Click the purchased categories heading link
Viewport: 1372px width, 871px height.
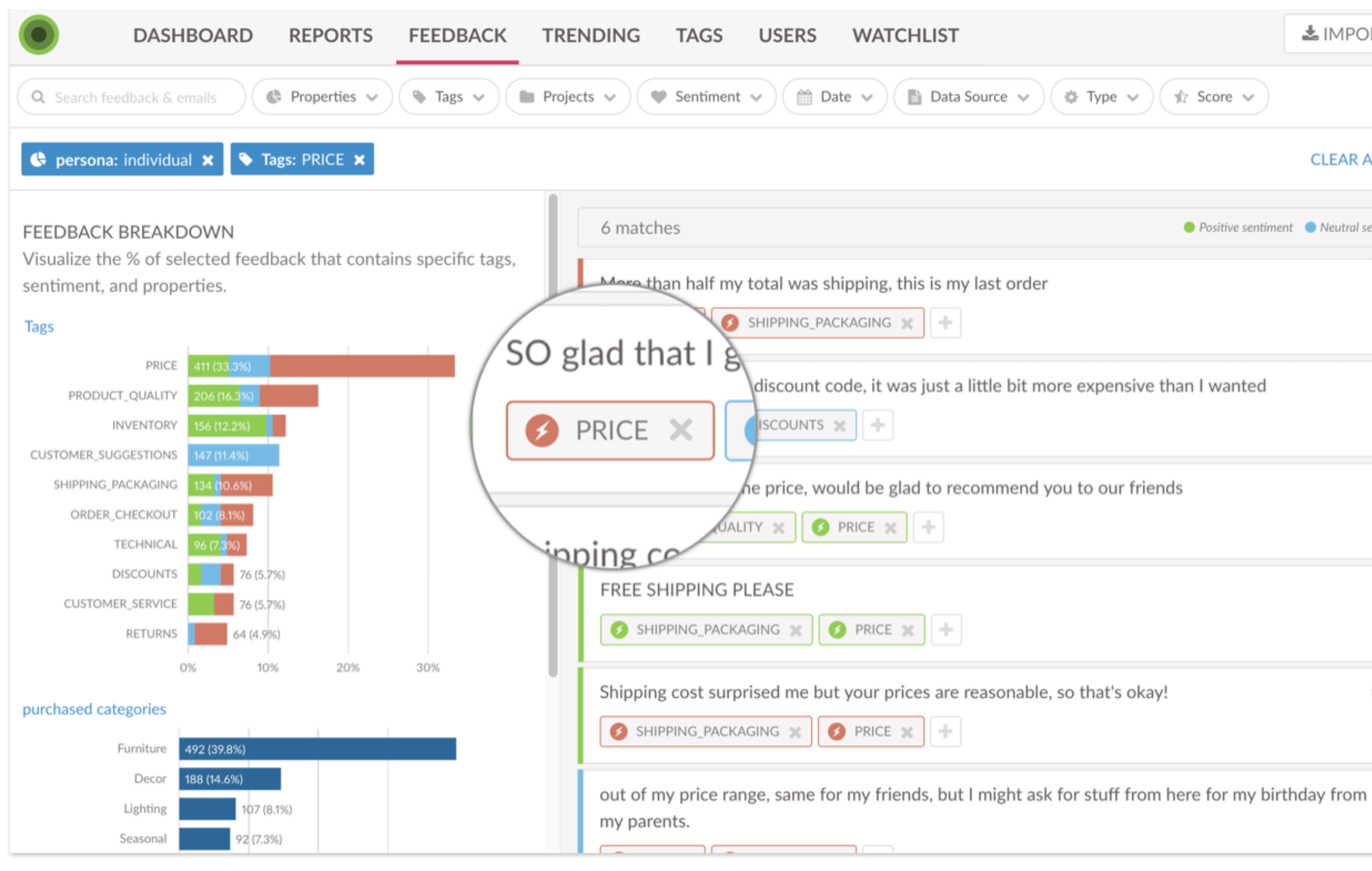point(94,709)
